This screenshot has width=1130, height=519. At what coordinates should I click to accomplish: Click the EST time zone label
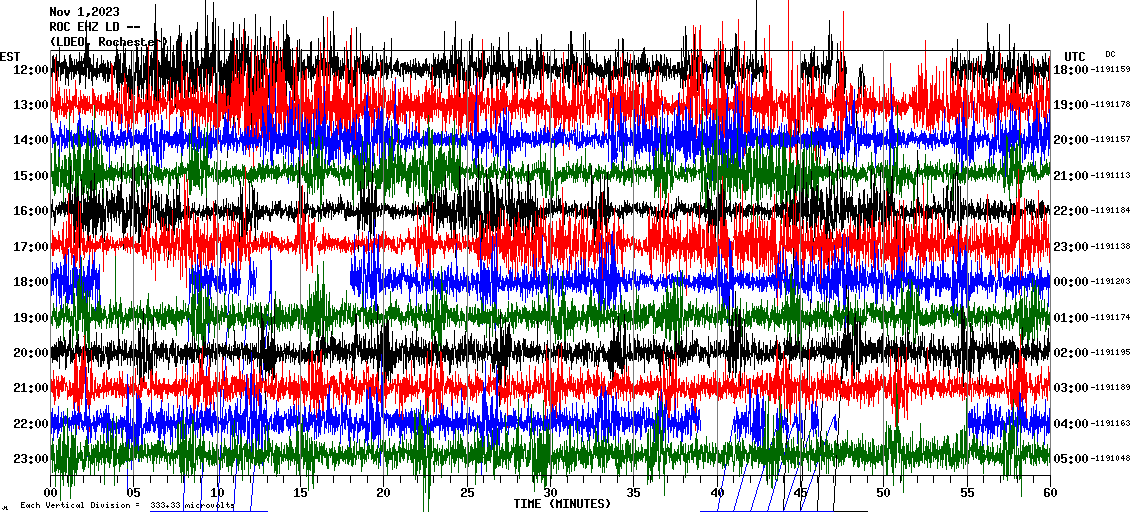tap(9, 56)
